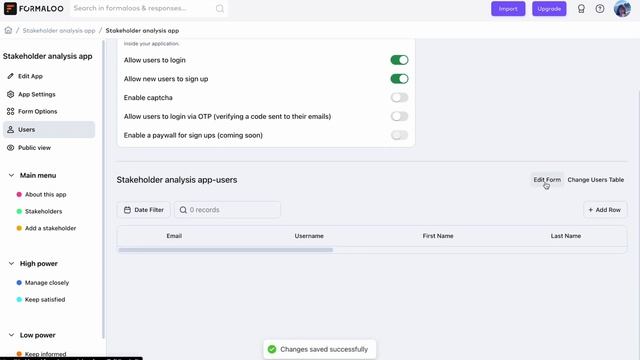Open Keep informed menu item
640x360 pixels.
(x=45, y=354)
